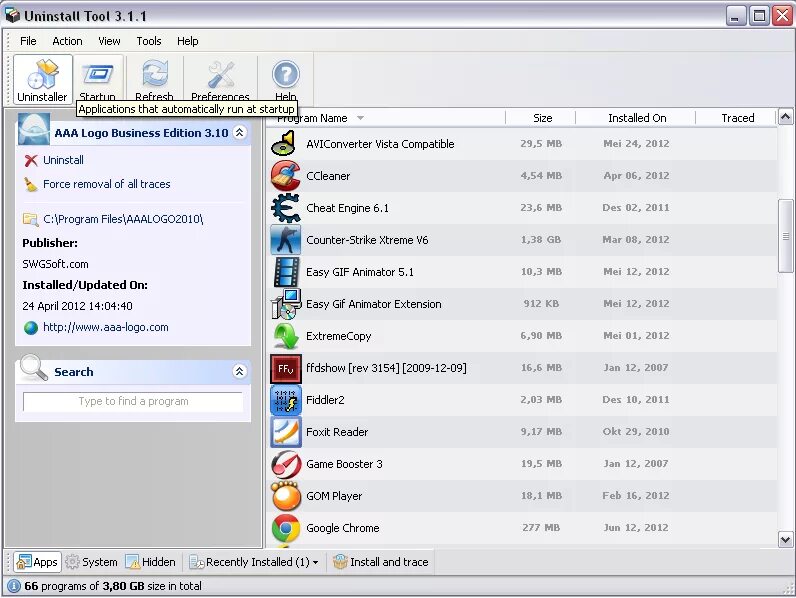
Task: Collapse the AAA Logo Business Edition panel
Action: [x=239, y=132]
